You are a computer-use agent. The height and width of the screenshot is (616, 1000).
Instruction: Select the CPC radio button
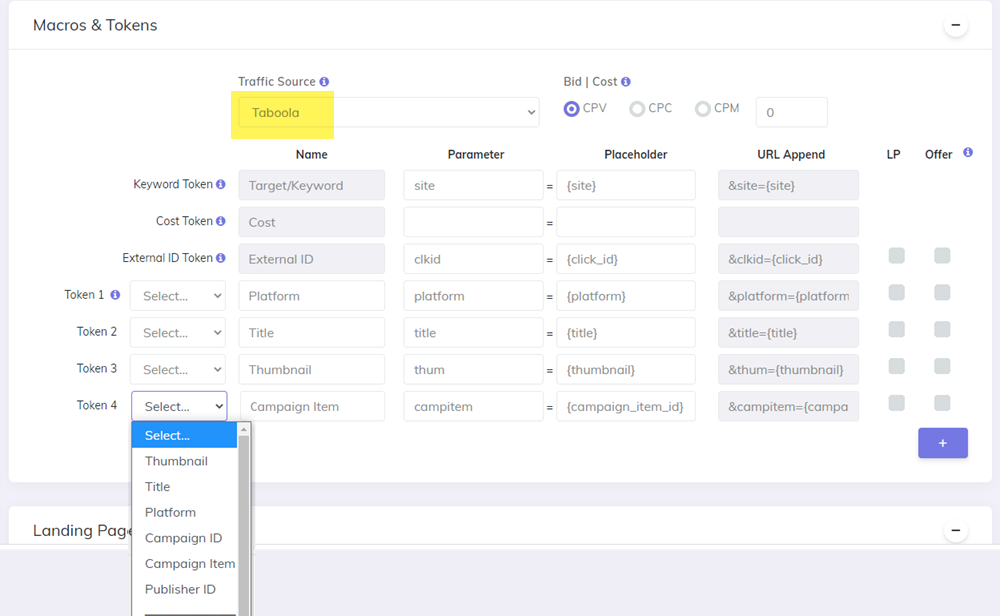(637, 109)
